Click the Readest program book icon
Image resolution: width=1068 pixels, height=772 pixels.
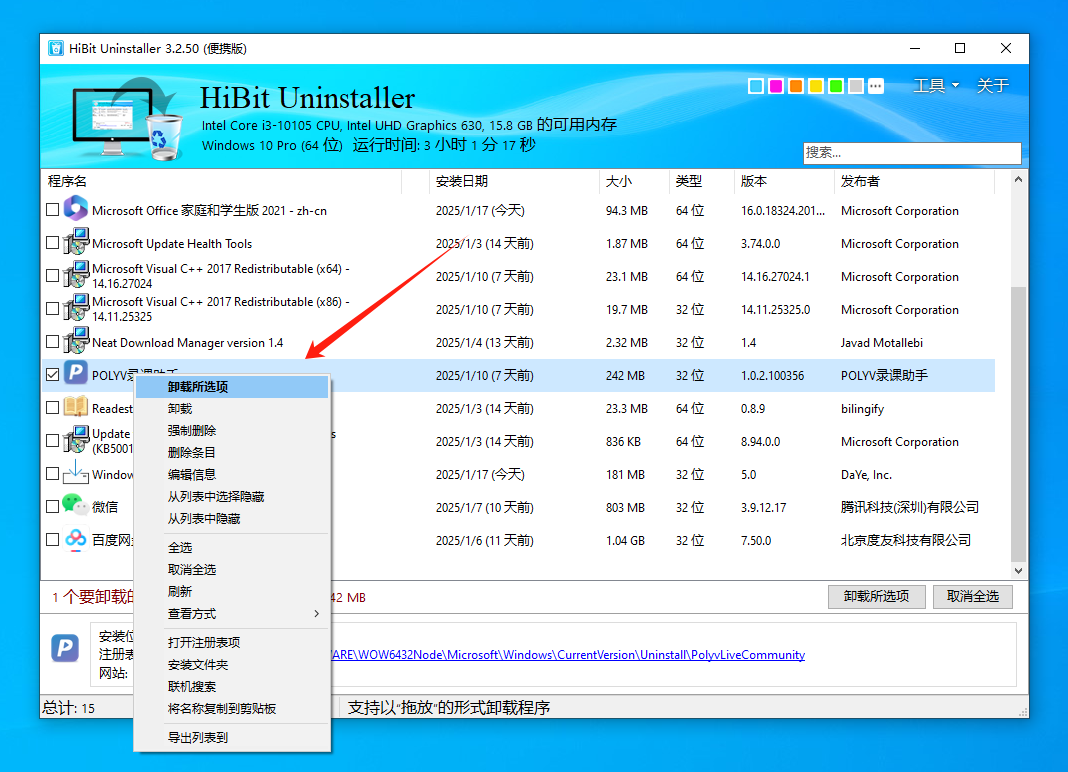77,408
